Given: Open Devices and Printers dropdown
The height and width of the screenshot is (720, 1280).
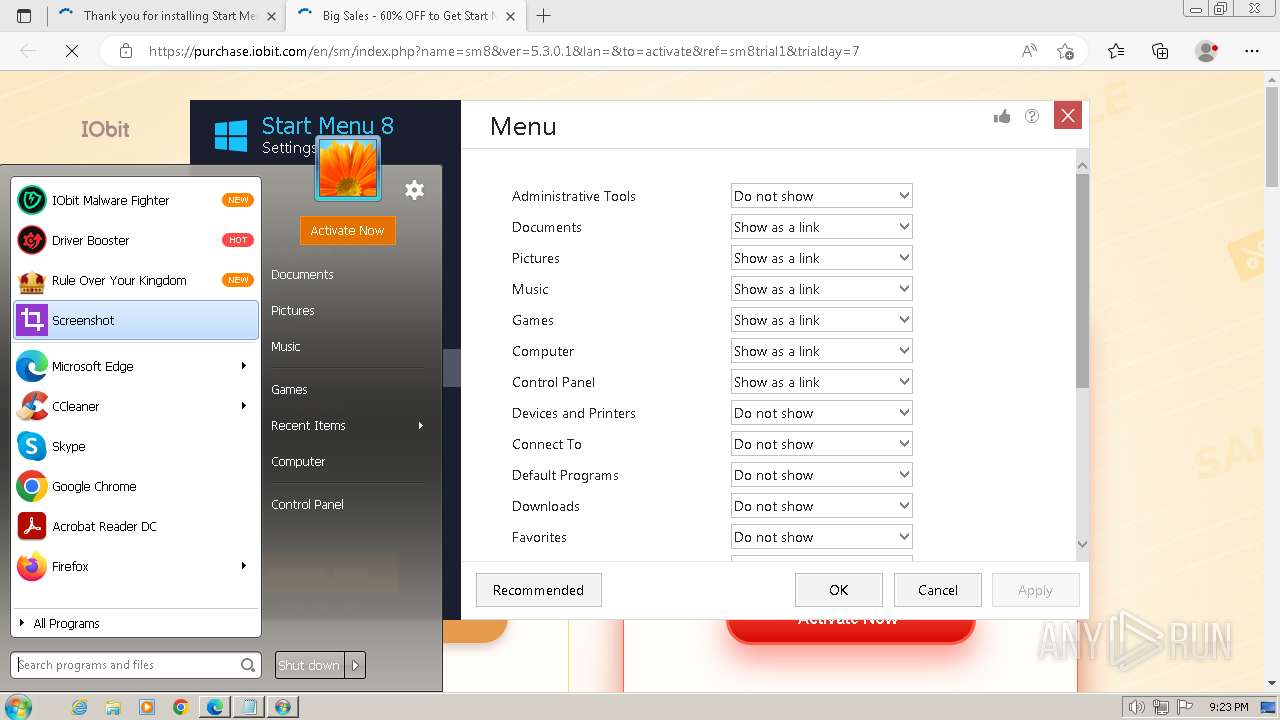Looking at the screenshot, I should click(x=821, y=413).
